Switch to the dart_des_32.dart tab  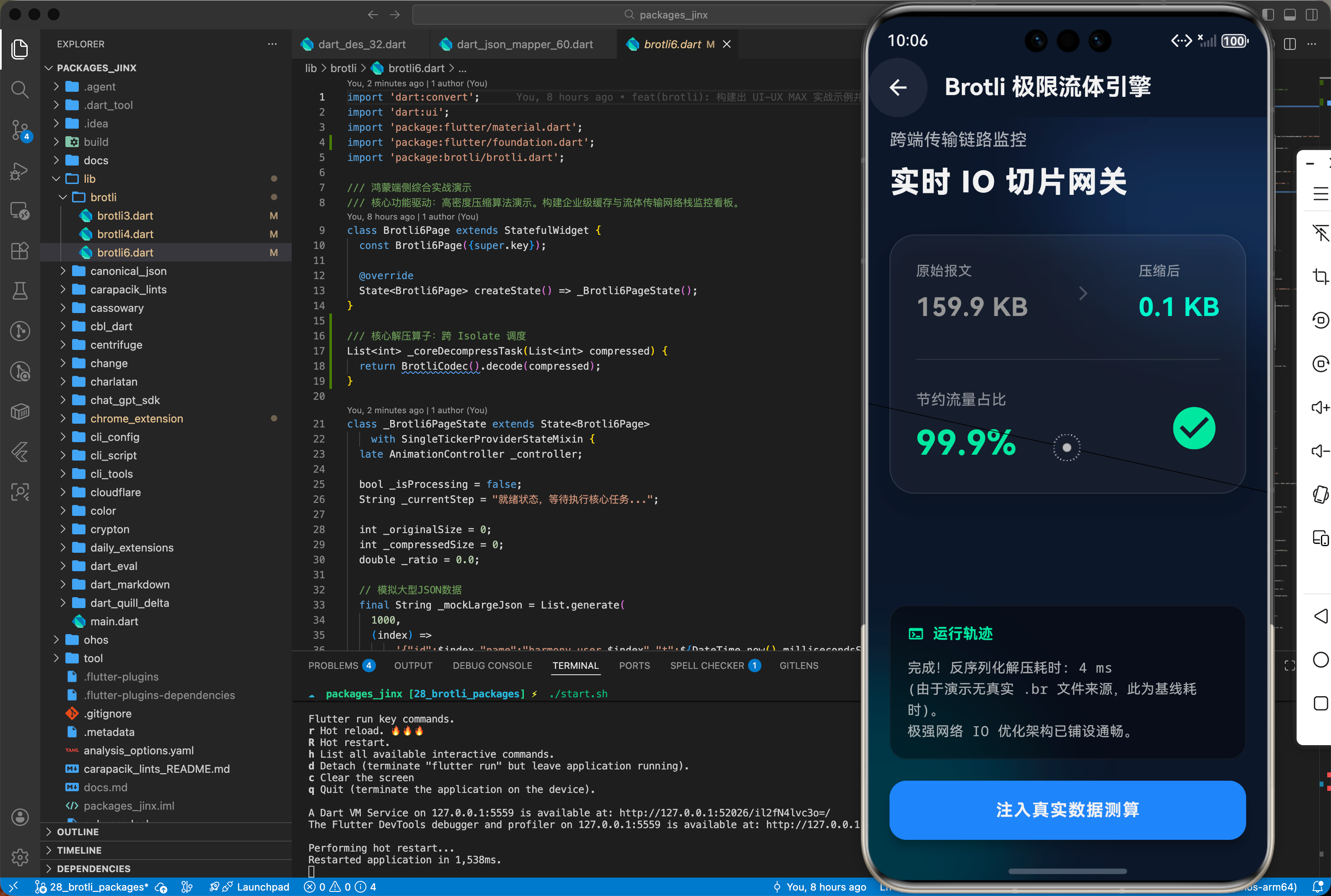point(361,44)
